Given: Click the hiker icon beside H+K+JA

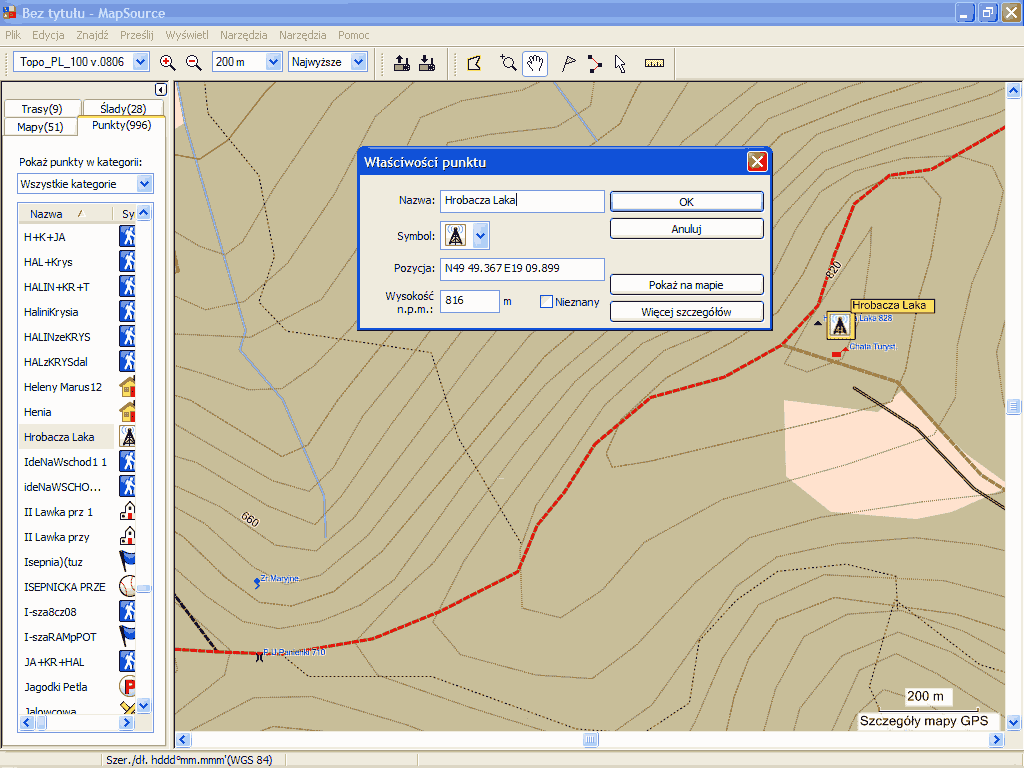Looking at the screenshot, I should 127,236.
